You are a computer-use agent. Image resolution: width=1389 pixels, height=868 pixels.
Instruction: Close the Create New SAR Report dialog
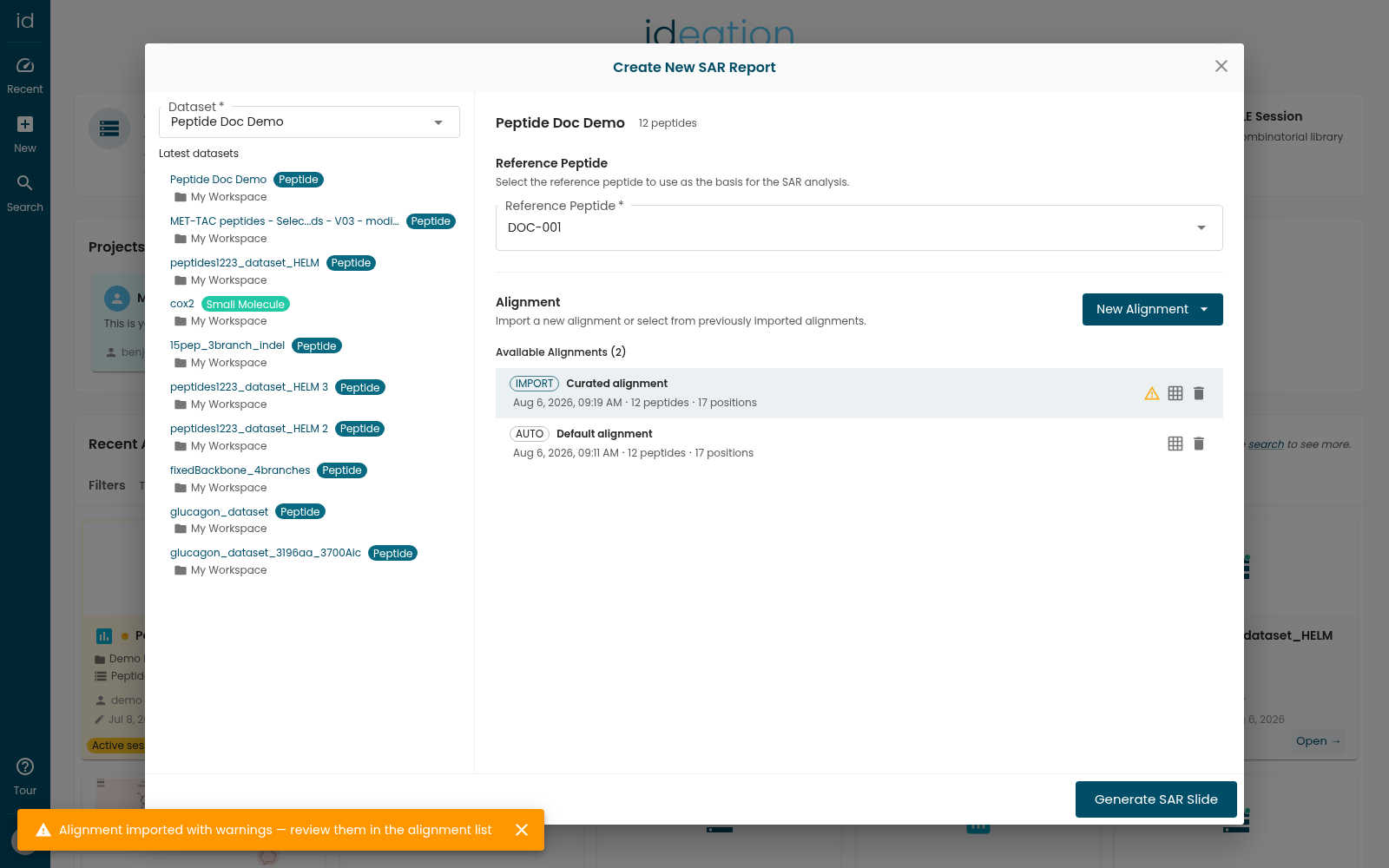coord(1221,67)
